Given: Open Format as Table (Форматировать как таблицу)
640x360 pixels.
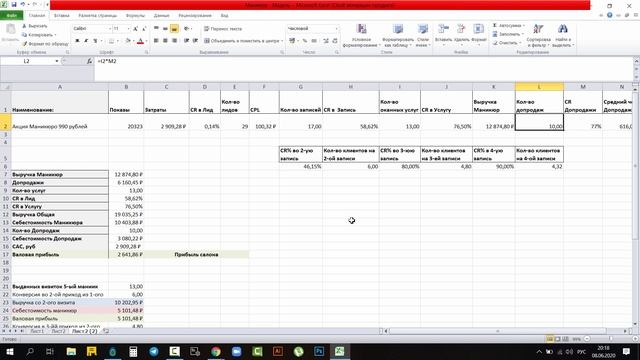Looking at the screenshot, I should [x=398, y=36].
